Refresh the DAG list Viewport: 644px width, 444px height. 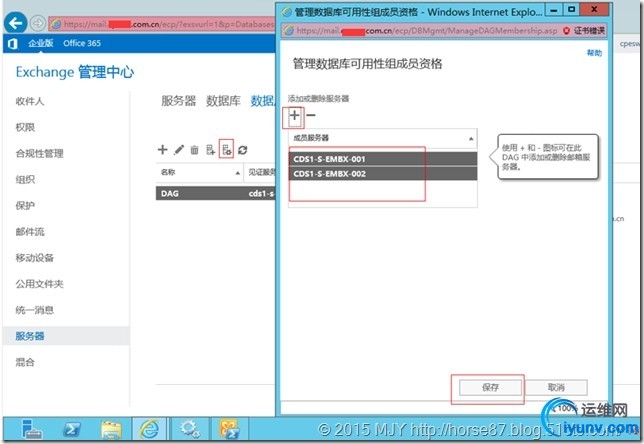243,150
